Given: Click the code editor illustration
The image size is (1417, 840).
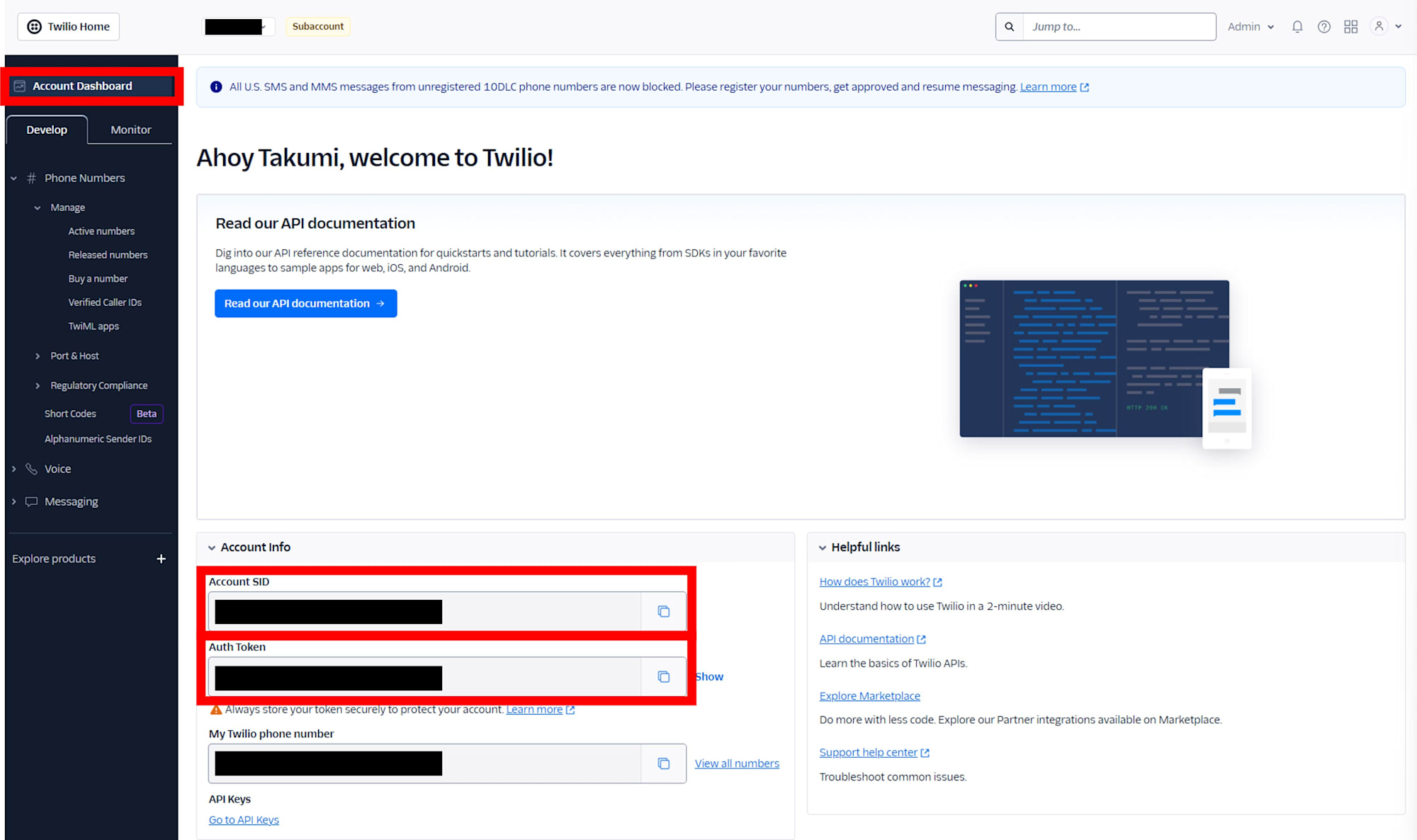Looking at the screenshot, I should click(x=1105, y=363).
